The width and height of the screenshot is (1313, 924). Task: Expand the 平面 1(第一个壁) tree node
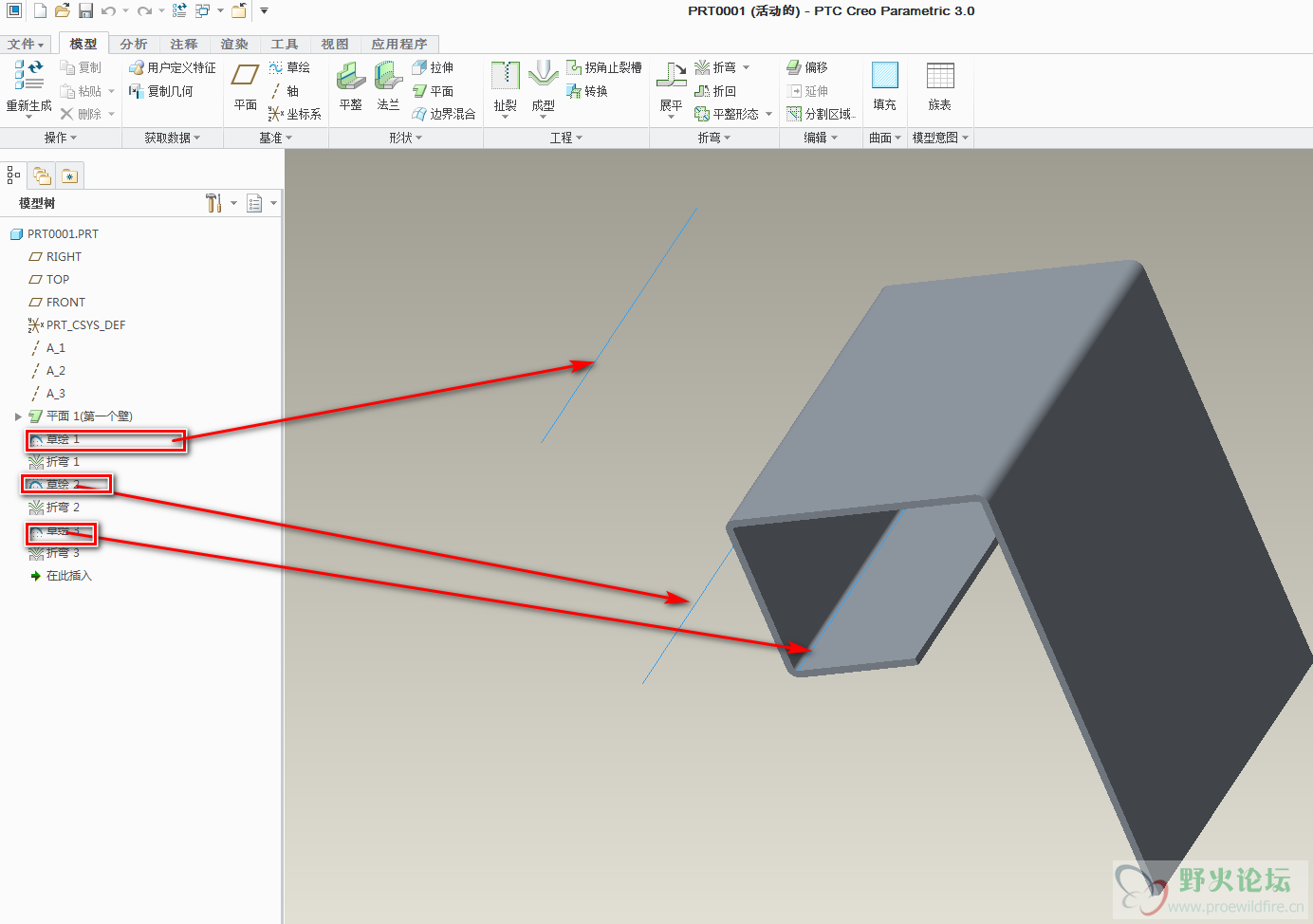[18, 416]
